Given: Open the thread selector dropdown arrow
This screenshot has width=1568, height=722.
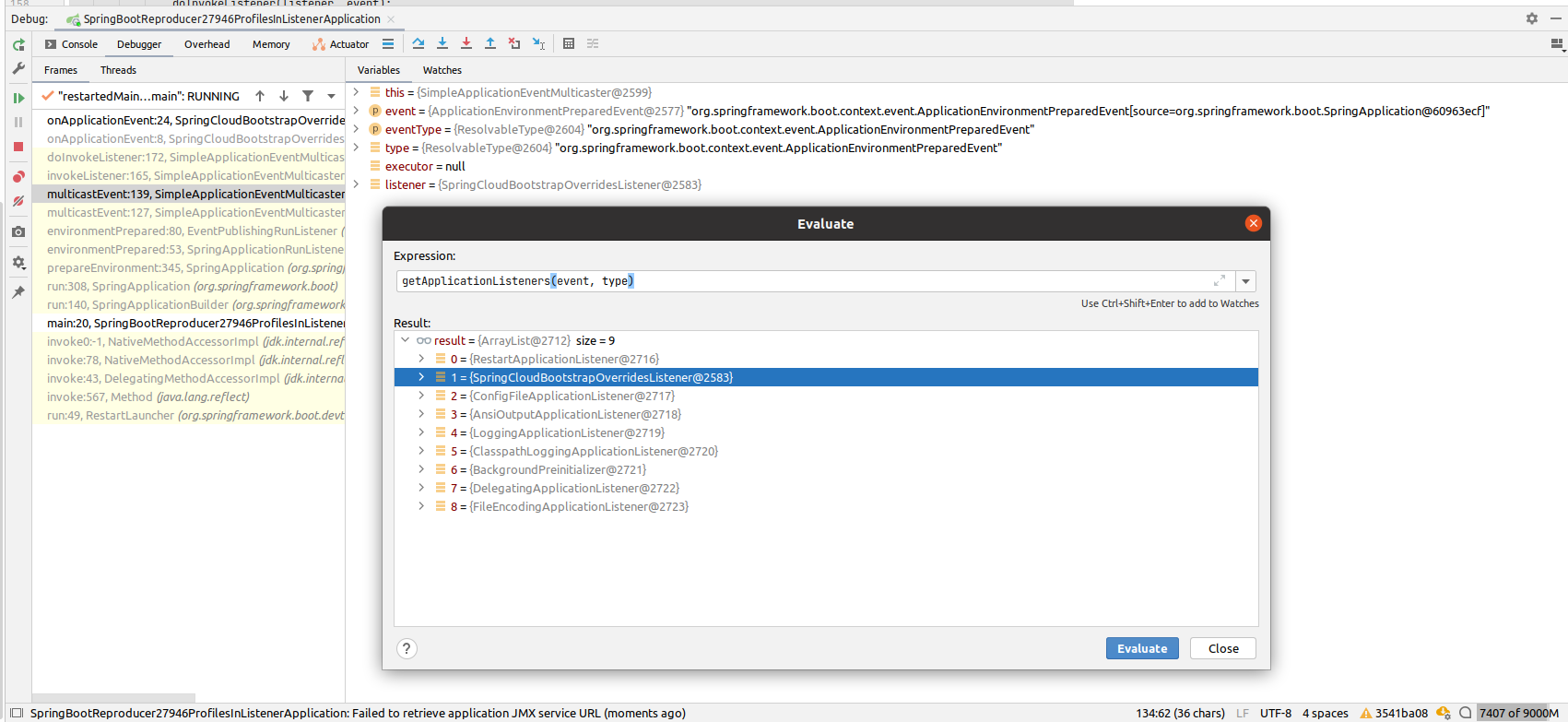Looking at the screenshot, I should pos(331,96).
